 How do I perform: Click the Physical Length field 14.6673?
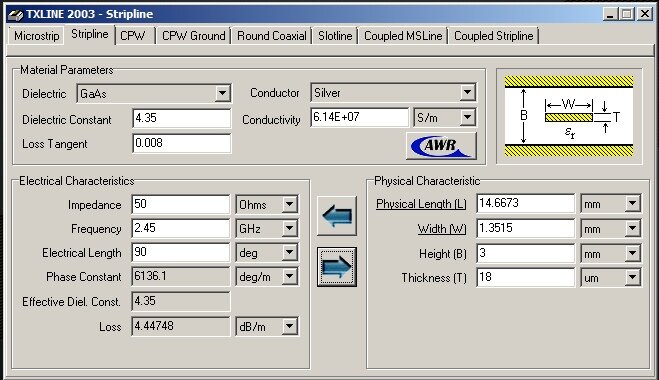click(525, 203)
